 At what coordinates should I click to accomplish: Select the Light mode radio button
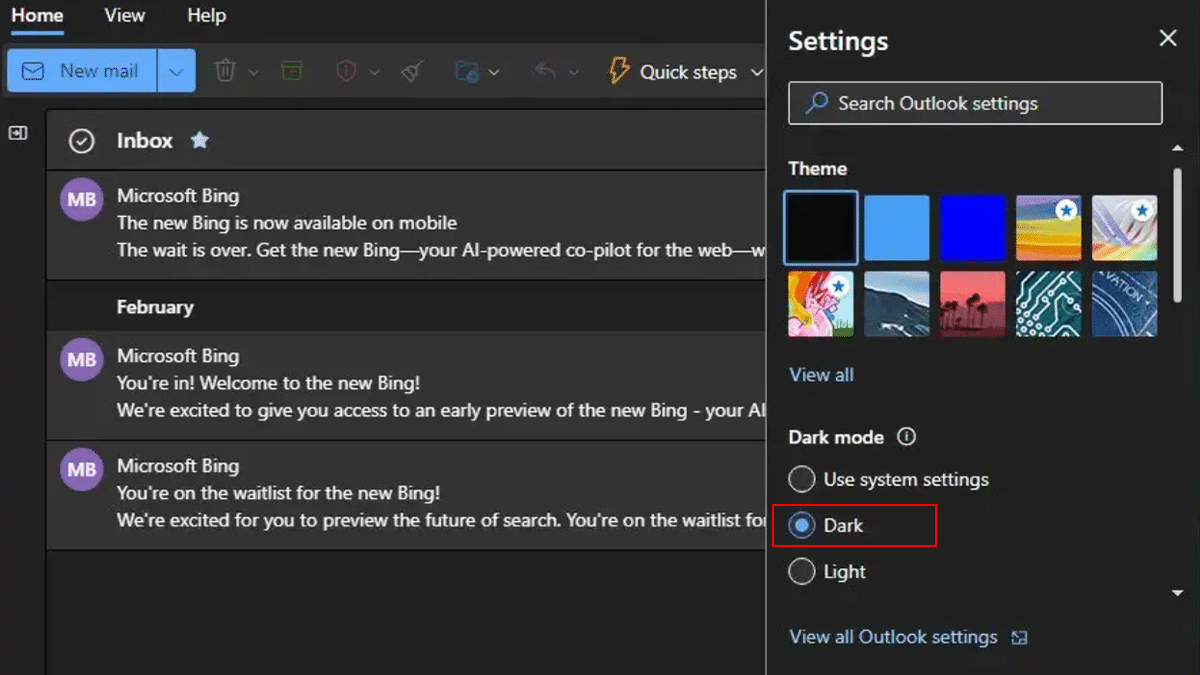(x=802, y=572)
